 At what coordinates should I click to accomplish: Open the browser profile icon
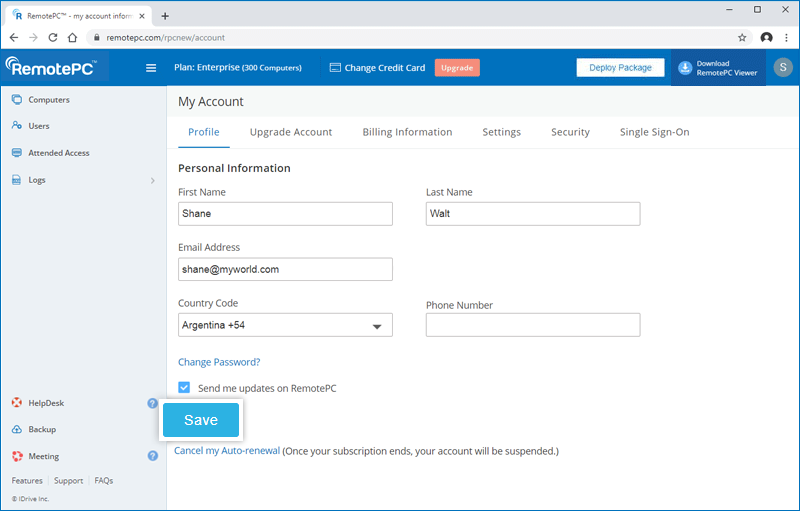(x=766, y=37)
